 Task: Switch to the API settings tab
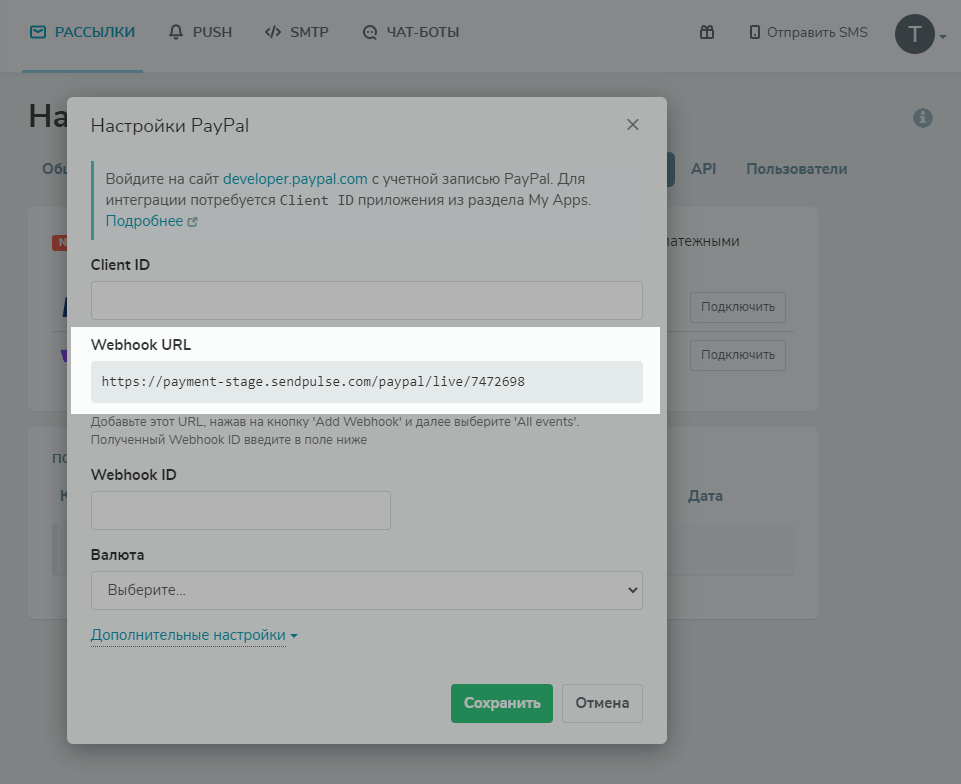coord(703,169)
